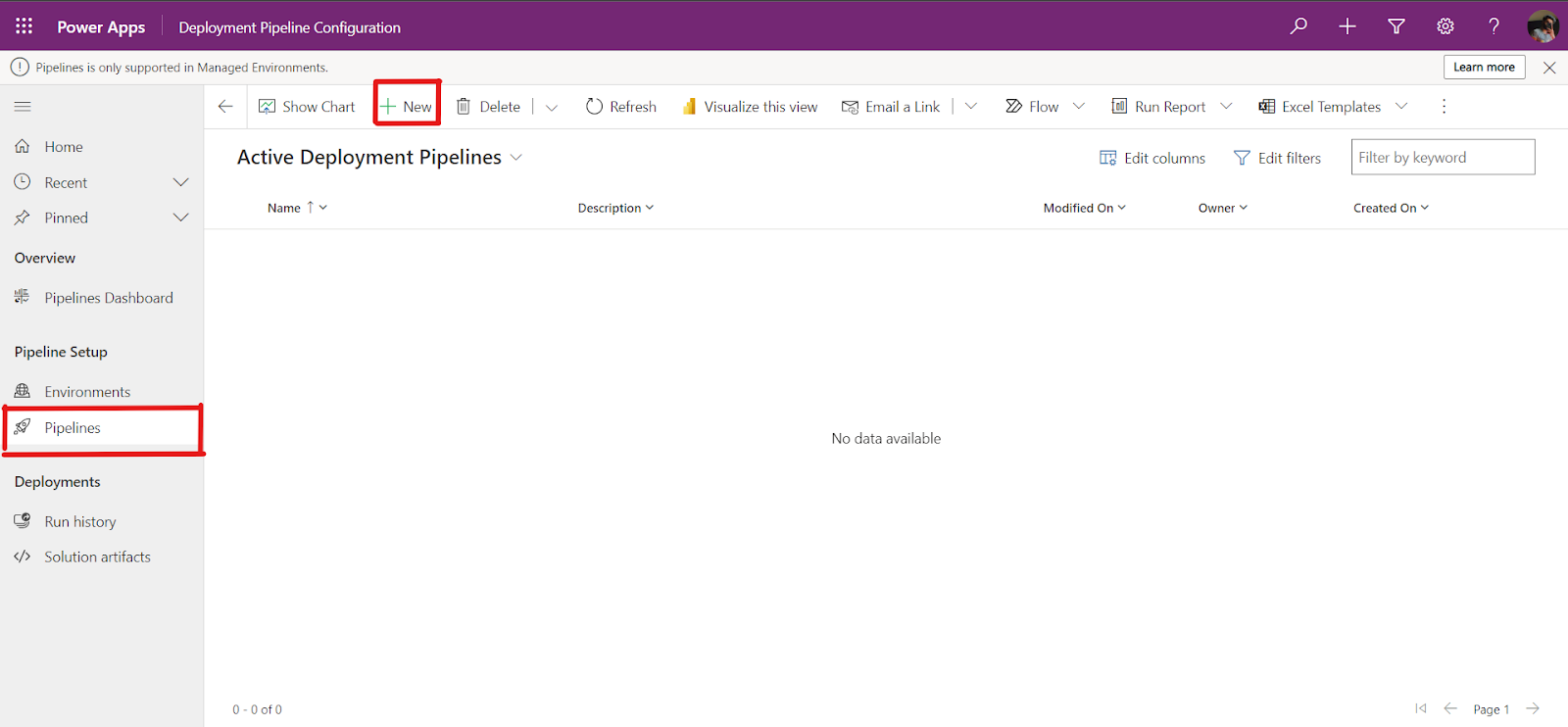The image size is (1568, 727).
Task: Open the settings gear icon
Action: [x=1445, y=26]
